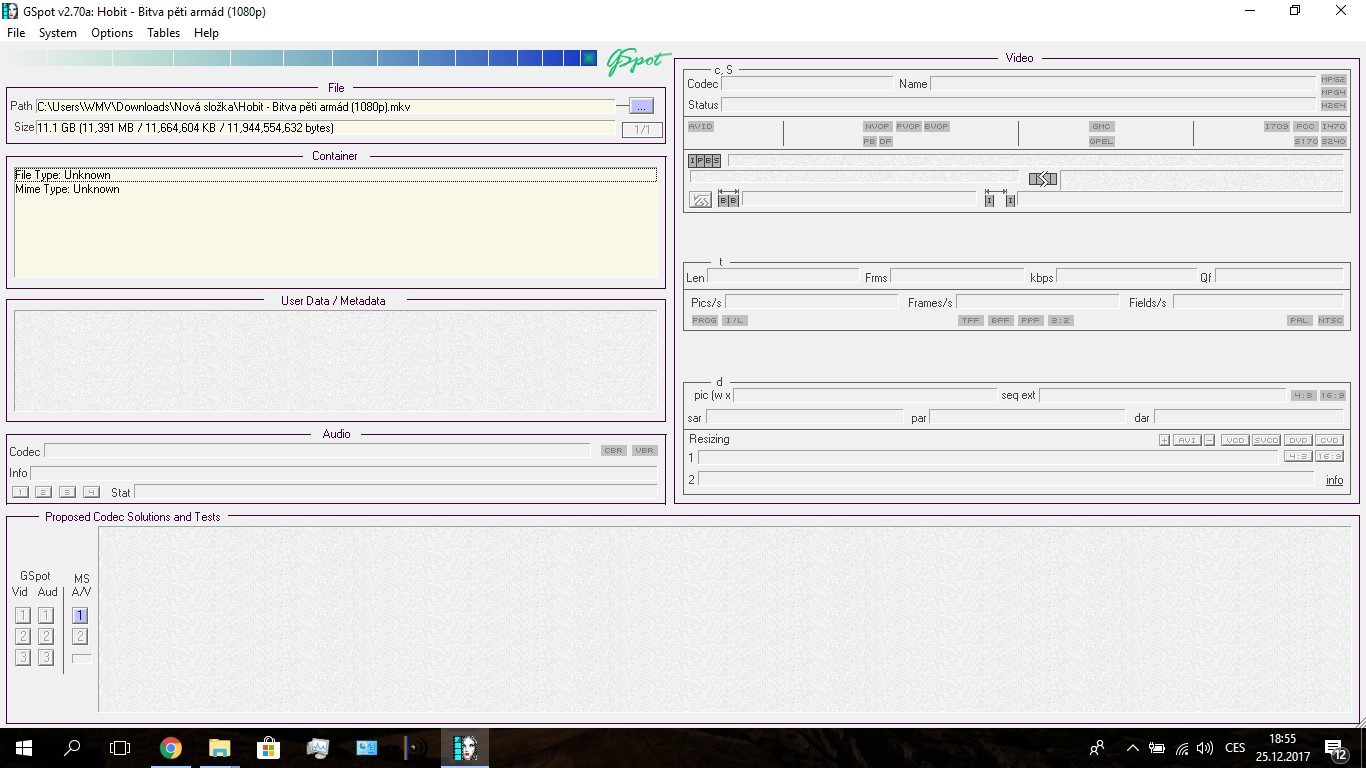This screenshot has height=768, width=1366.
Task: Click the MPG2 indicator badge
Action: coord(1333,79)
